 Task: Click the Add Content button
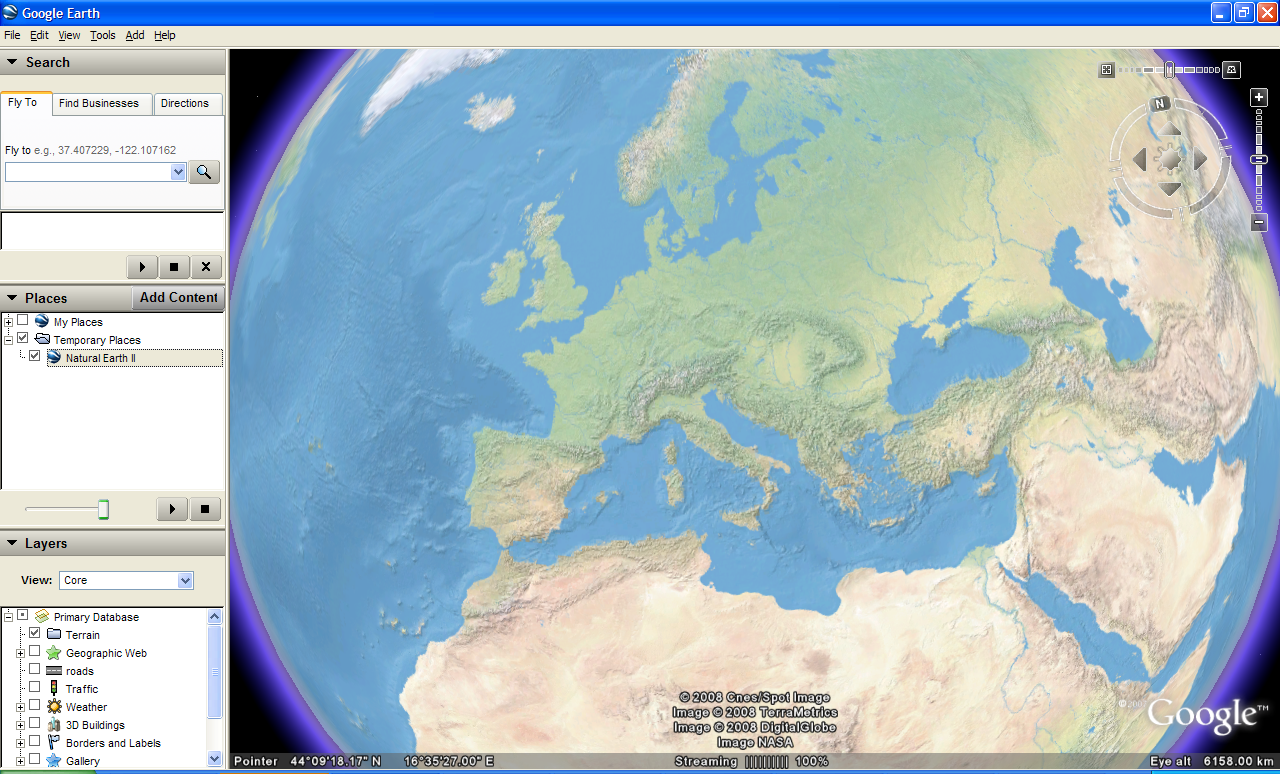[178, 298]
